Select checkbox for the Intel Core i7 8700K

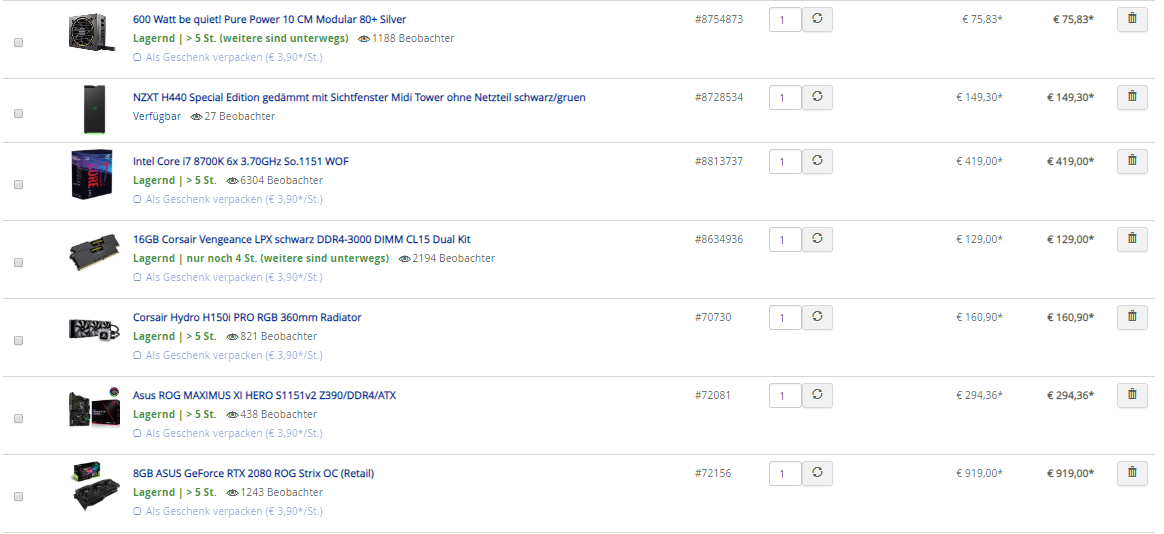coord(19,184)
